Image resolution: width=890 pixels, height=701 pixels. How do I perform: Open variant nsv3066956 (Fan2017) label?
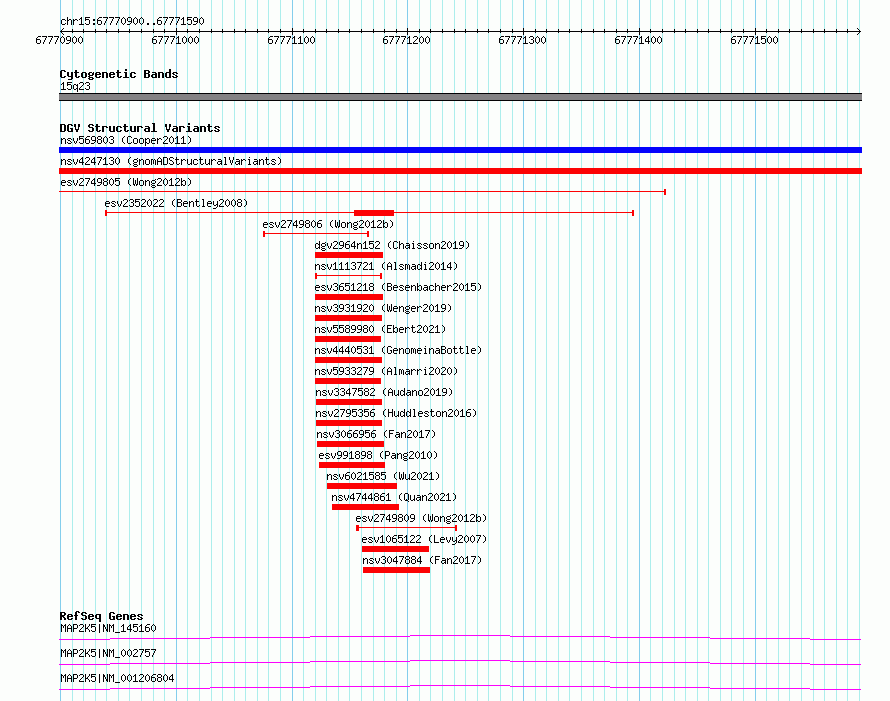376,434
